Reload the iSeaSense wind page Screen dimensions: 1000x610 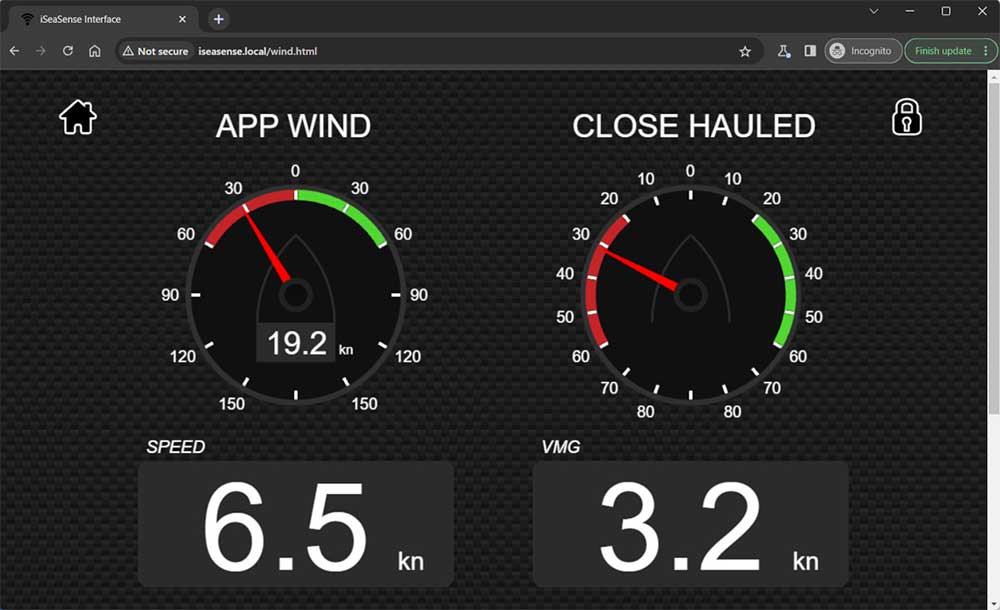(x=66, y=50)
